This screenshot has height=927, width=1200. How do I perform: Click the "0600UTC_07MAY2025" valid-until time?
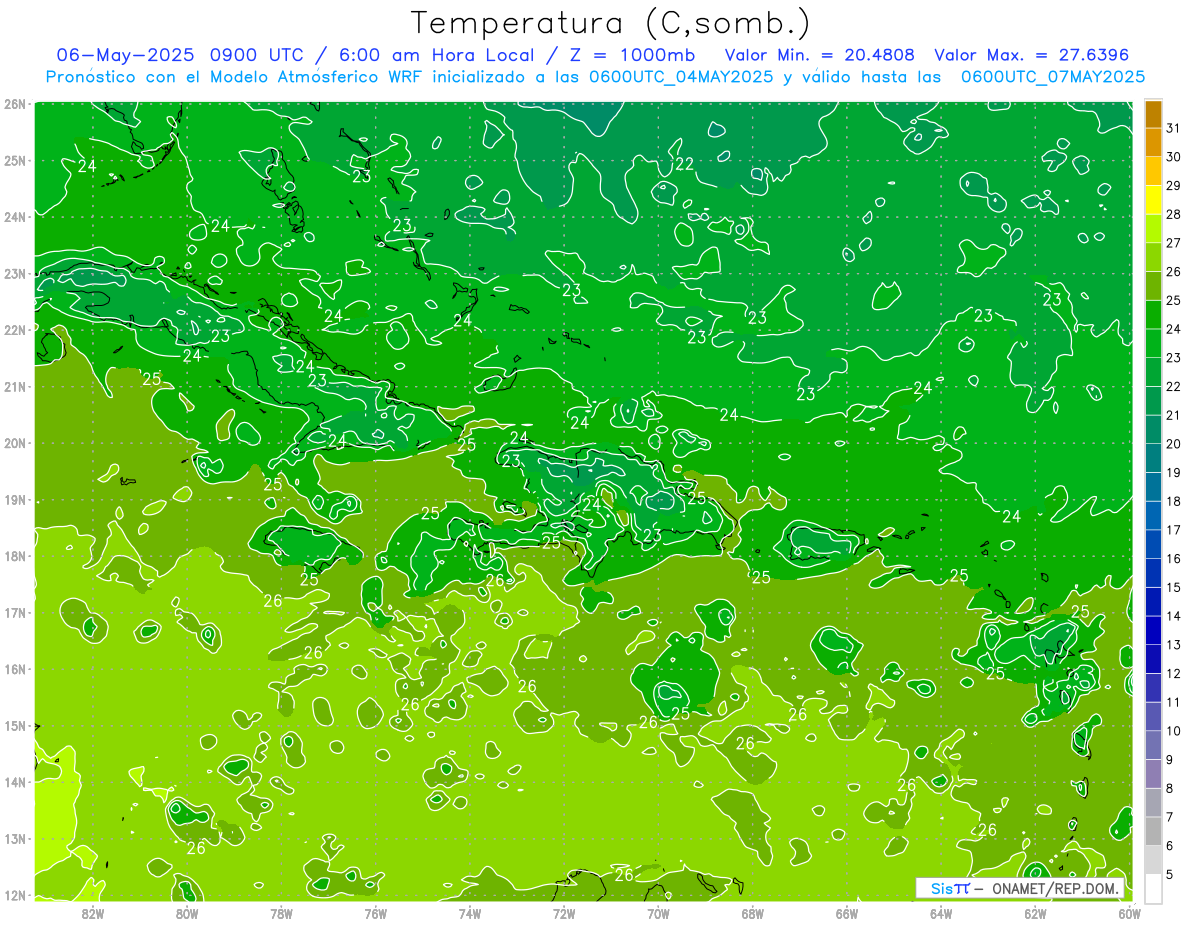click(1053, 76)
